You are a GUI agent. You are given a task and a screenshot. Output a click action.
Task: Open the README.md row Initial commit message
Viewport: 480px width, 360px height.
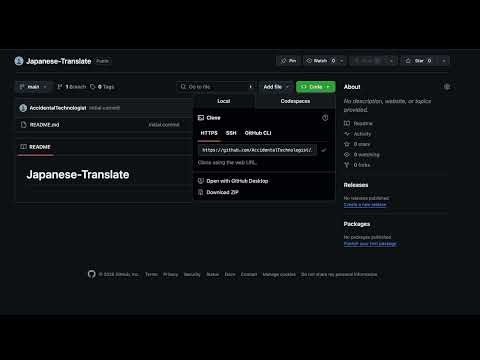coord(164,125)
